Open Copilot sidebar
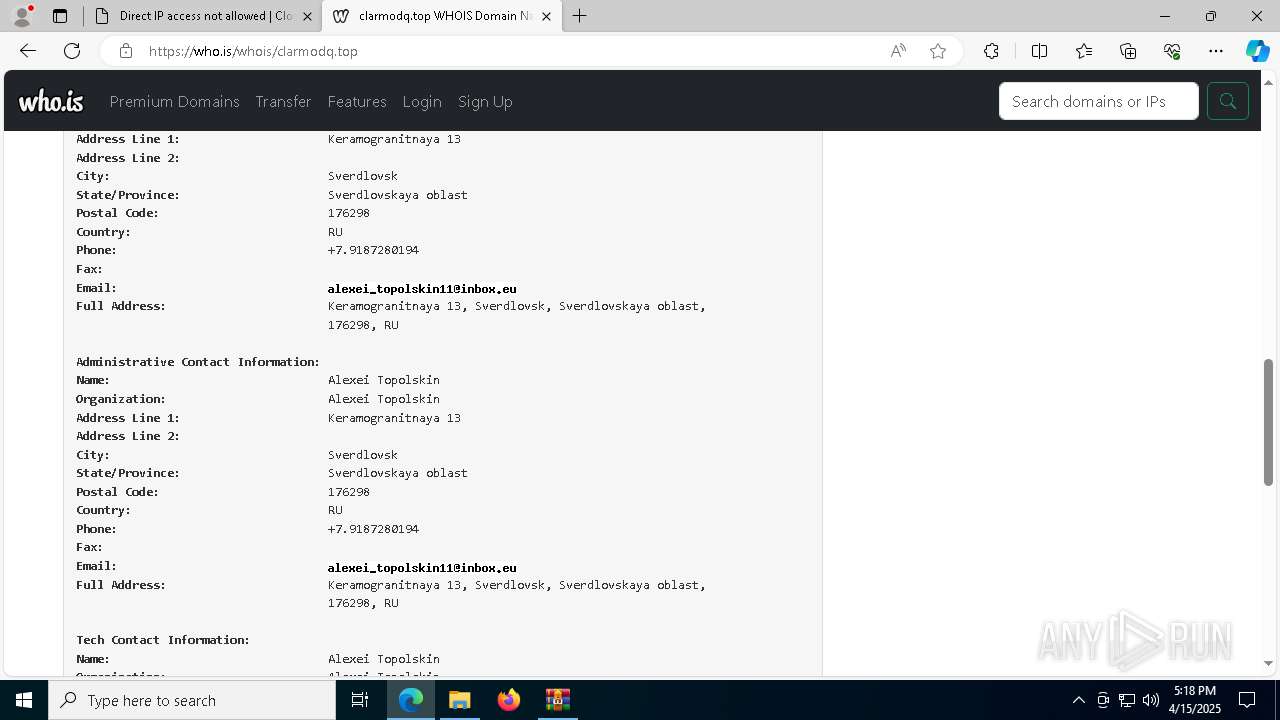1280x720 pixels. click(1257, 51)
